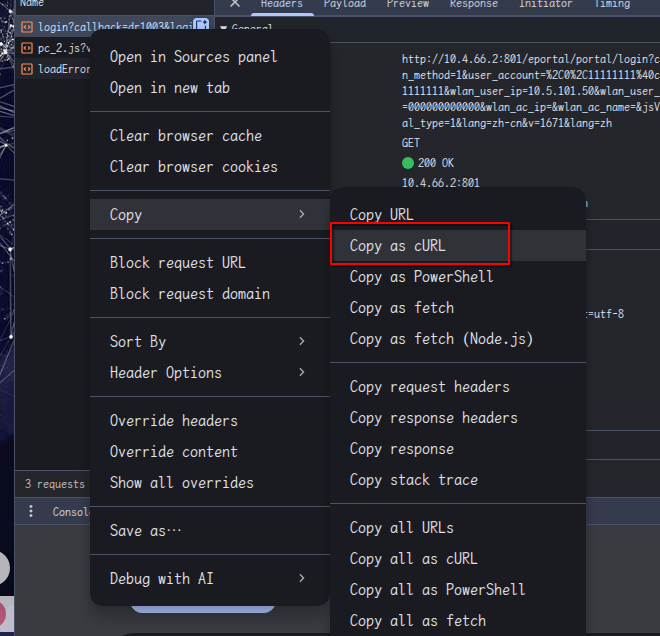Choose Override content

coord(210,452)
